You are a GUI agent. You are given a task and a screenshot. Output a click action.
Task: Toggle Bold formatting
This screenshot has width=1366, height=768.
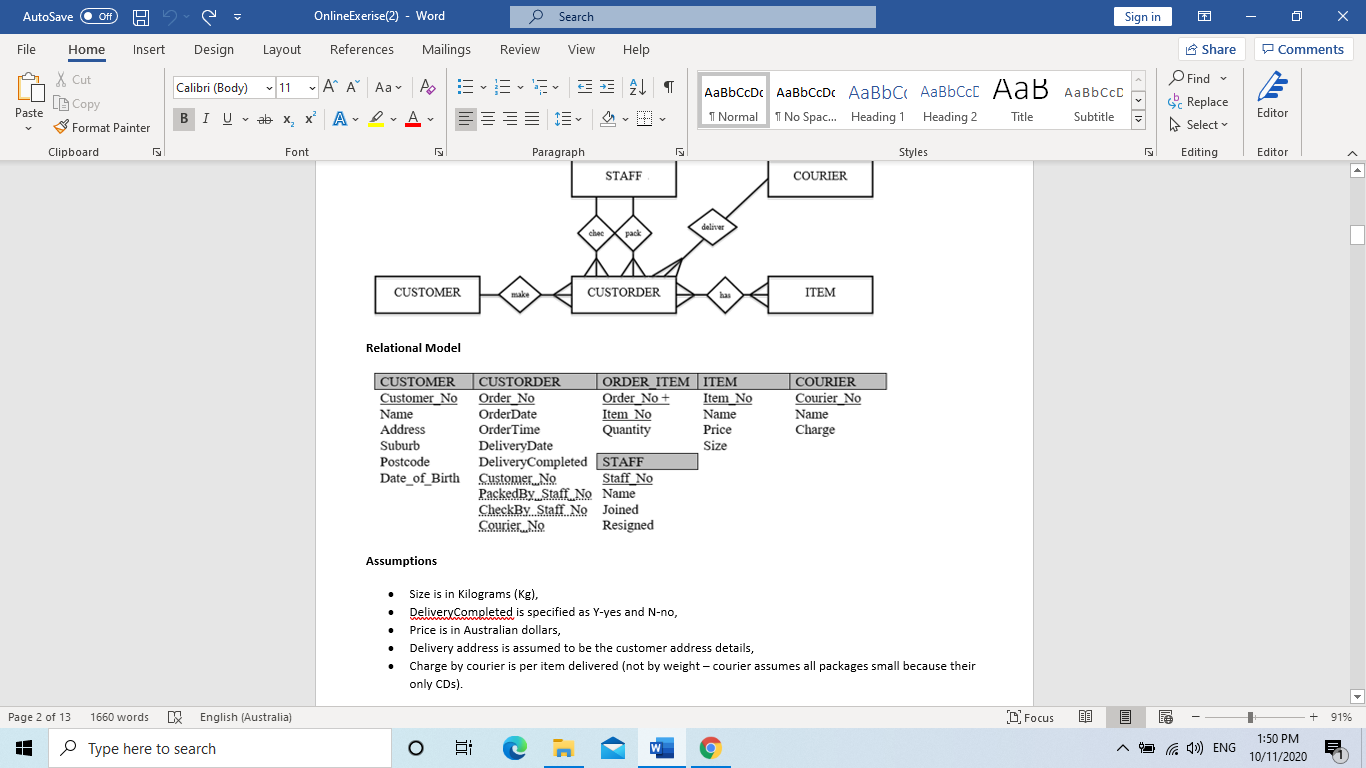184,119
